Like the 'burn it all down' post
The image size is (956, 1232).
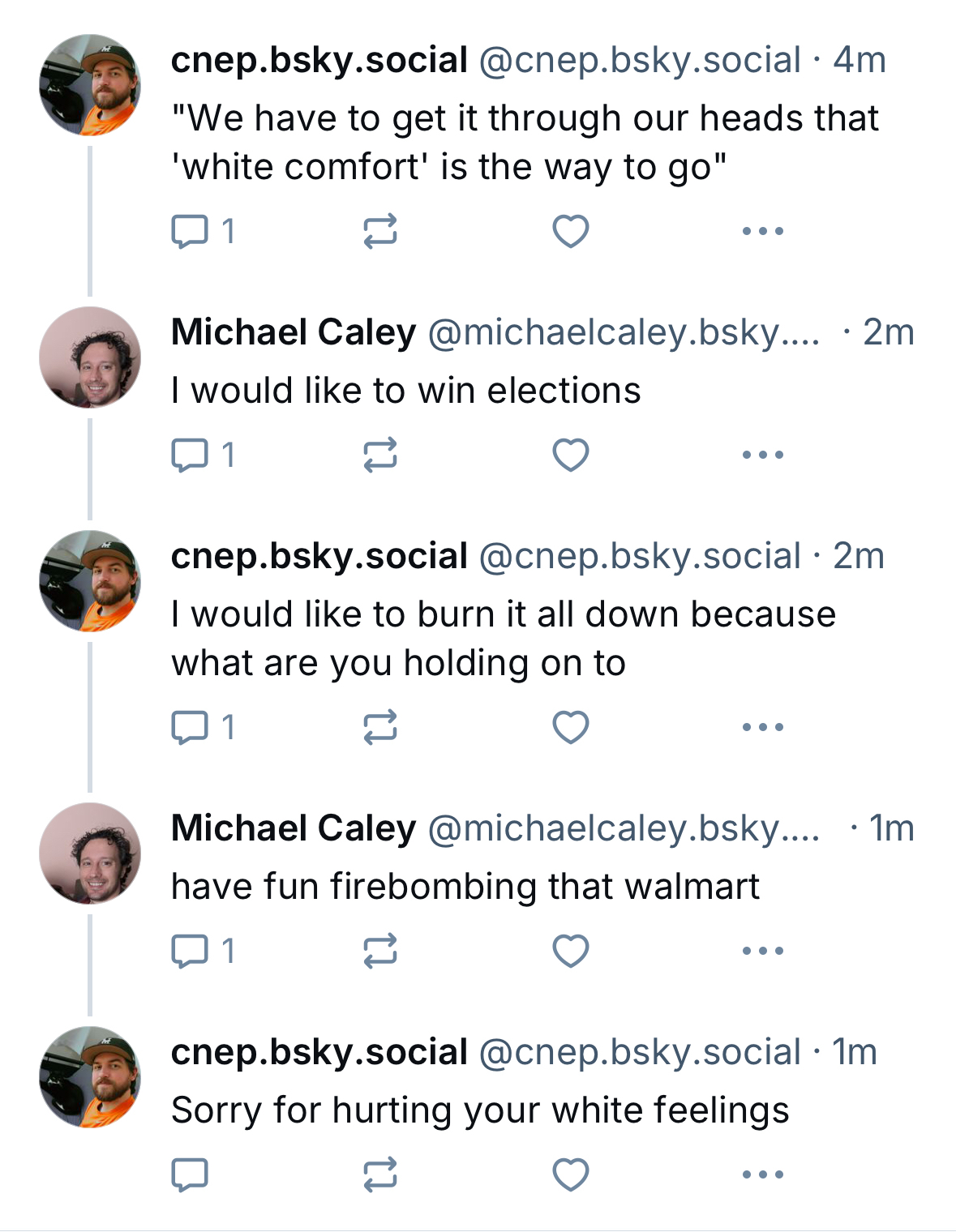point(570,727)
